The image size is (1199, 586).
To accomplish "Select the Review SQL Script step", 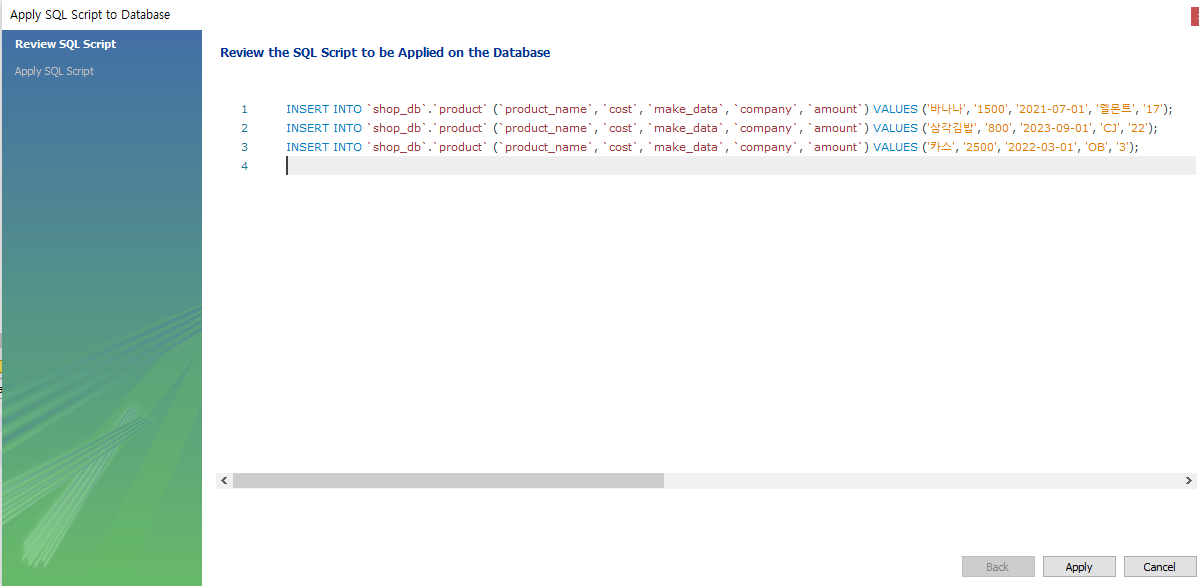I will tap(66, 44).
